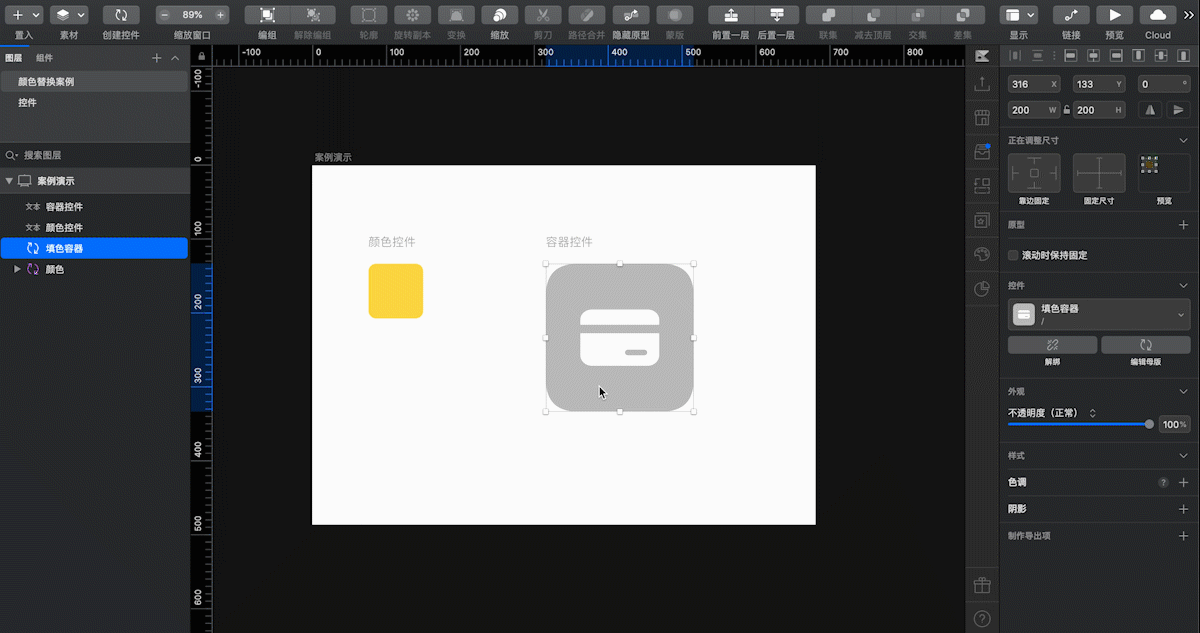Switch to the 组件 tab
Image resolution: width=1200 pixels, height=633 pixels.
(45, 58)
